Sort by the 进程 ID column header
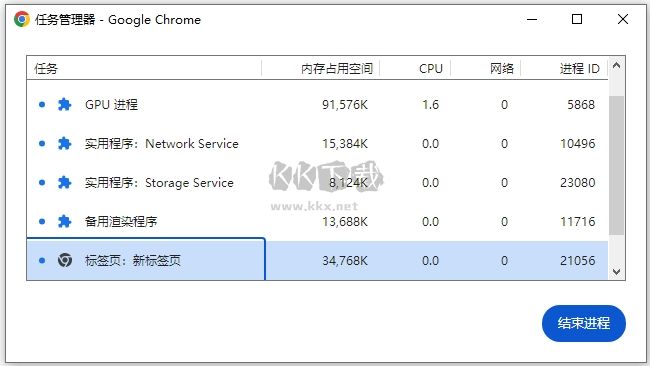 (564, 68)
